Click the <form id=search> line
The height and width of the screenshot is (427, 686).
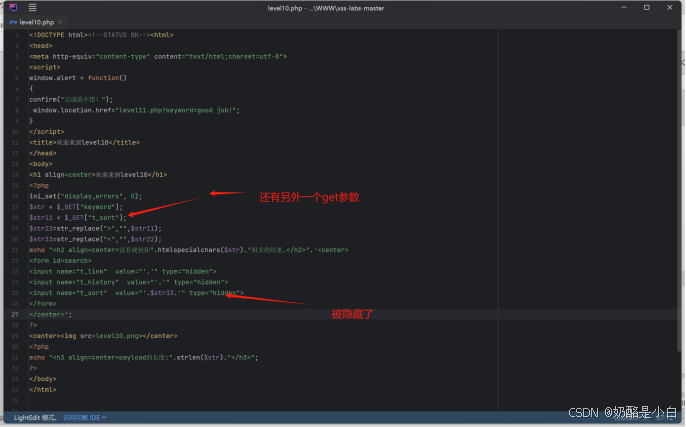(x=60, y=261)
